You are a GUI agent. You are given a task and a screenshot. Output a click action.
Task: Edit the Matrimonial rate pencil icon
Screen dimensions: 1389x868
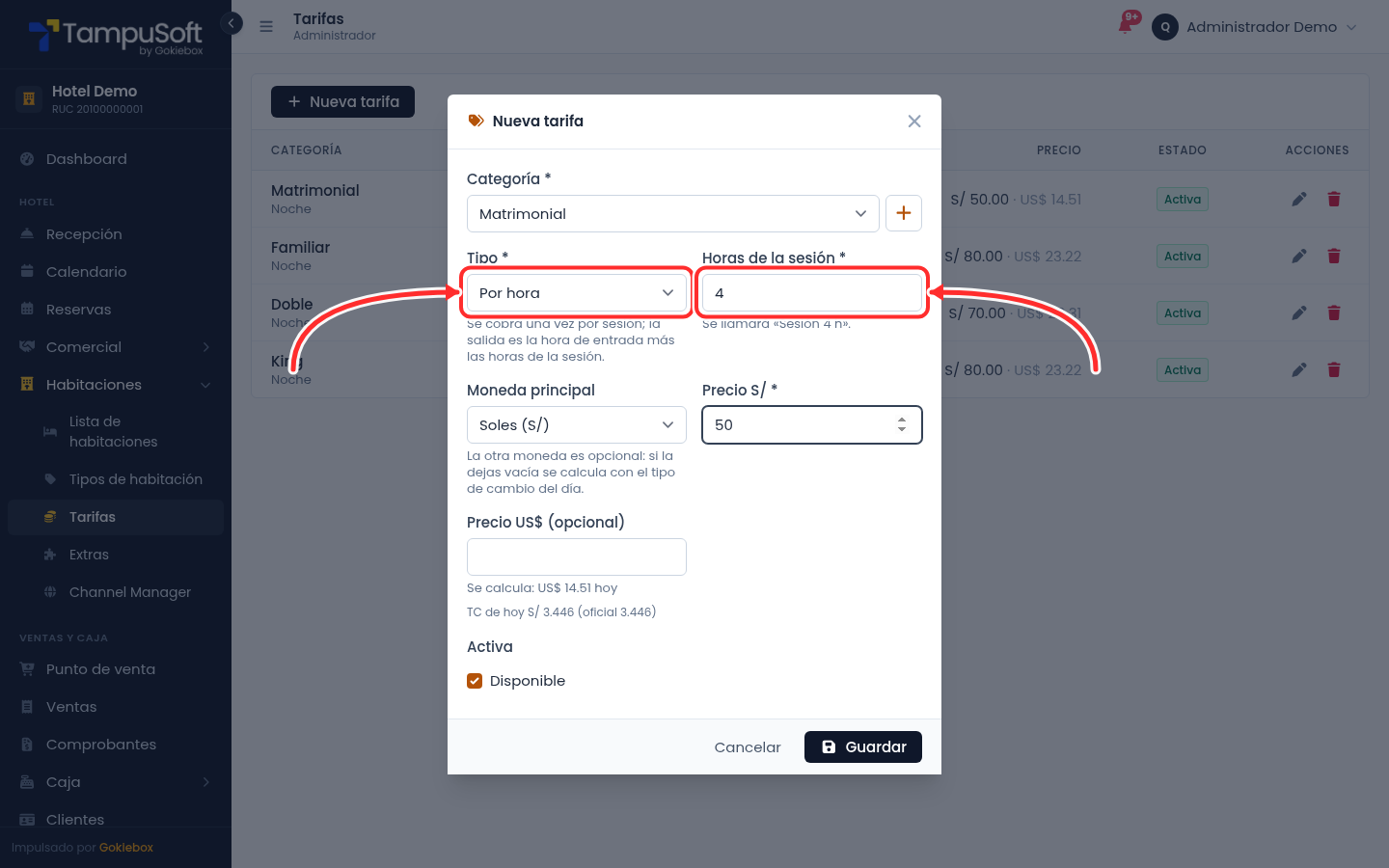click(1299, 199)
